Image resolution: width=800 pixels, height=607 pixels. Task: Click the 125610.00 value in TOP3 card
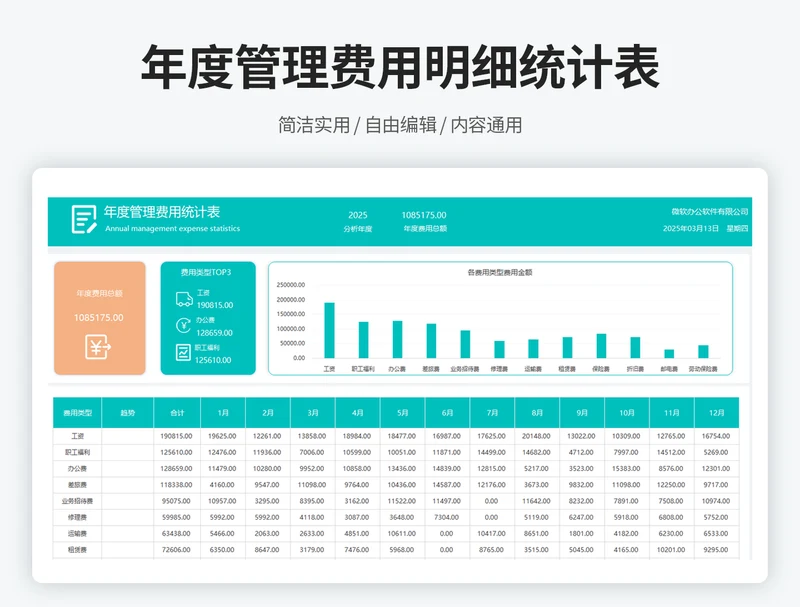pos(213,360)
